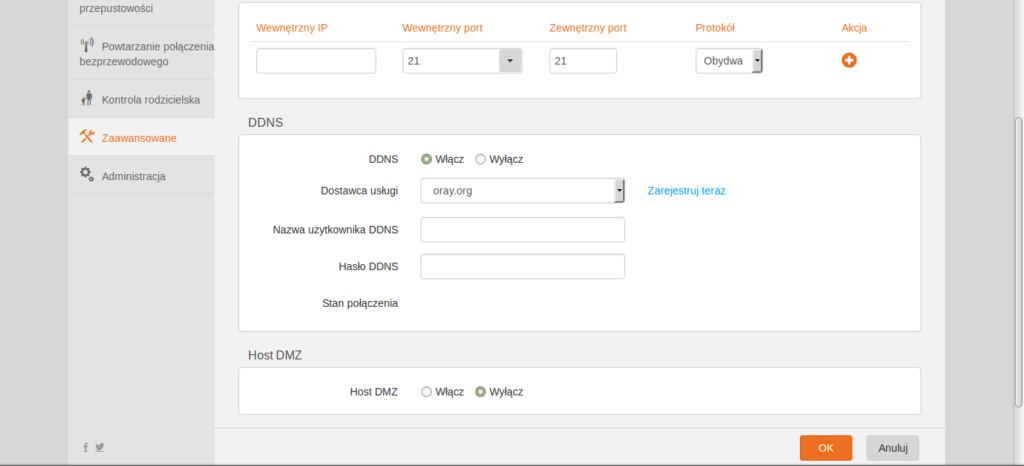Focus the Nazwa użytkownika DDNS field
1024x466 pixels.
522,230
